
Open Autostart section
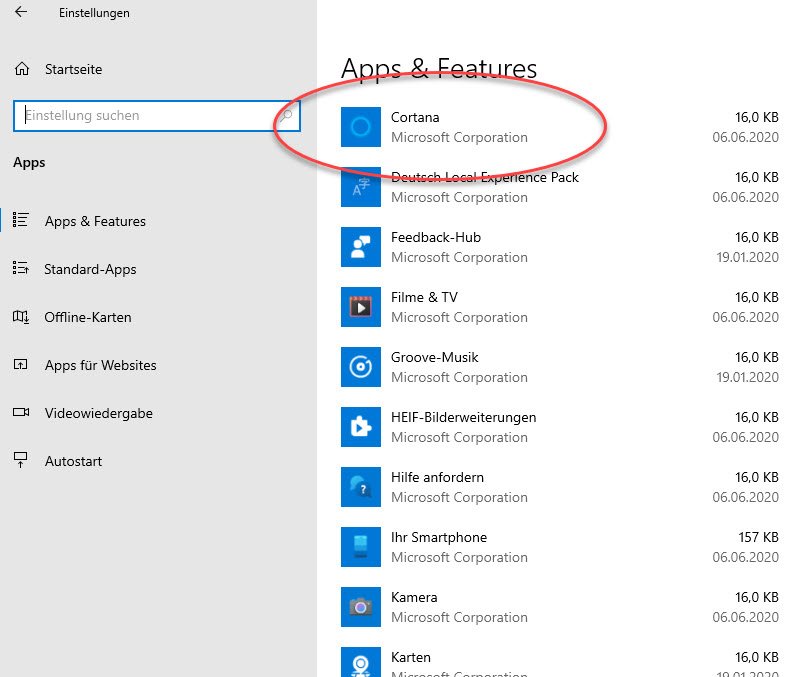click(x=73, y=461)
